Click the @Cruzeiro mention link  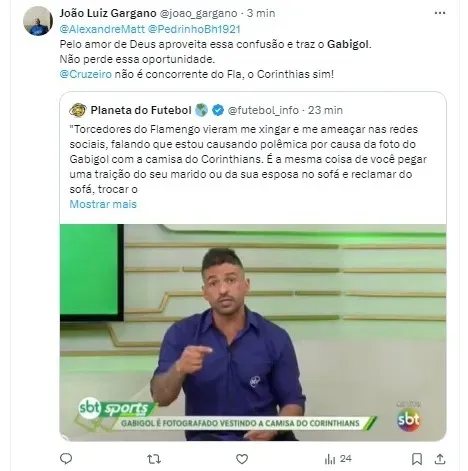pos(86,74)
